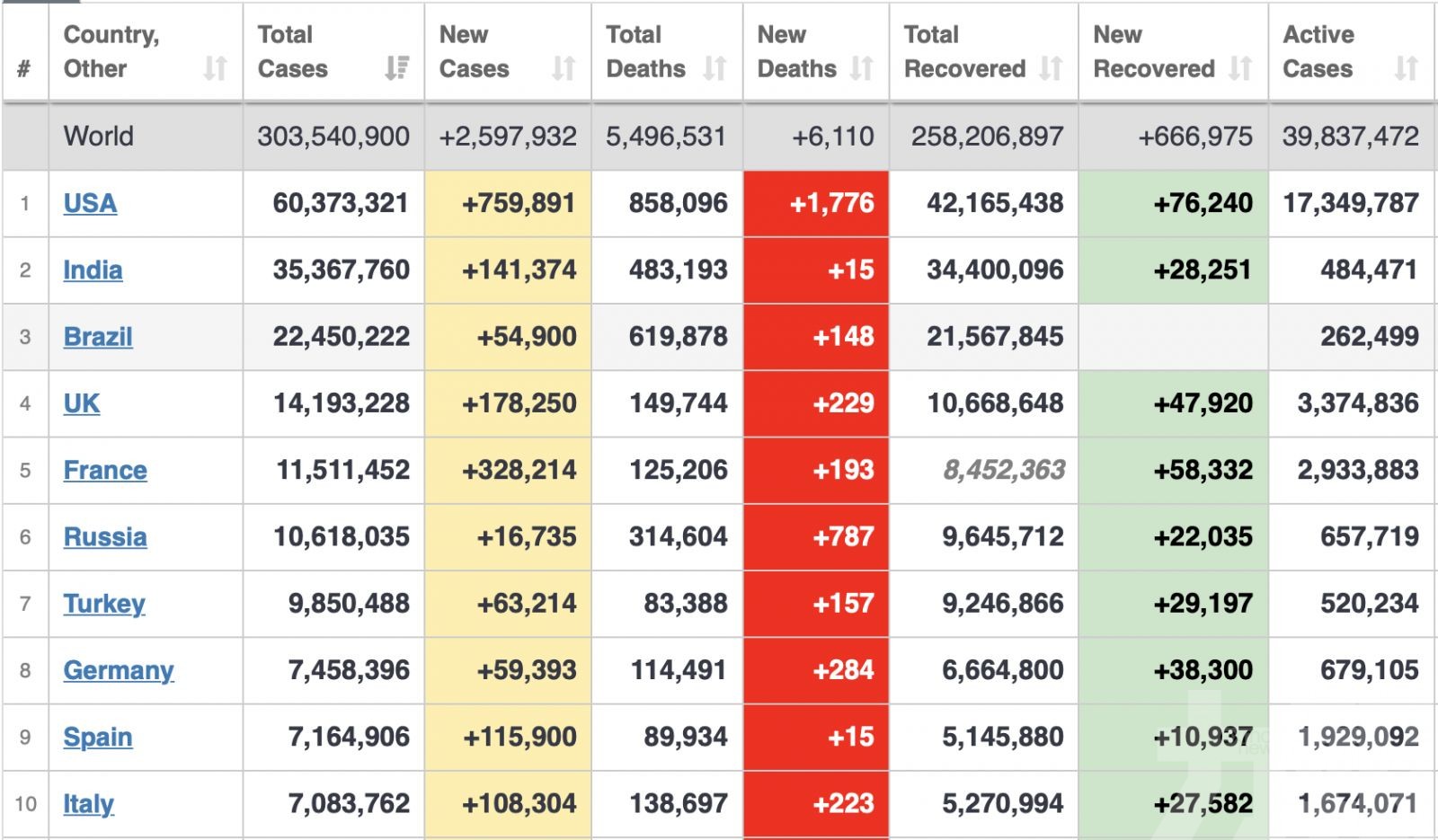The image size is (1438, 840).
Task: Select UK total recovered 10,668,648
Action: (995, 403)
